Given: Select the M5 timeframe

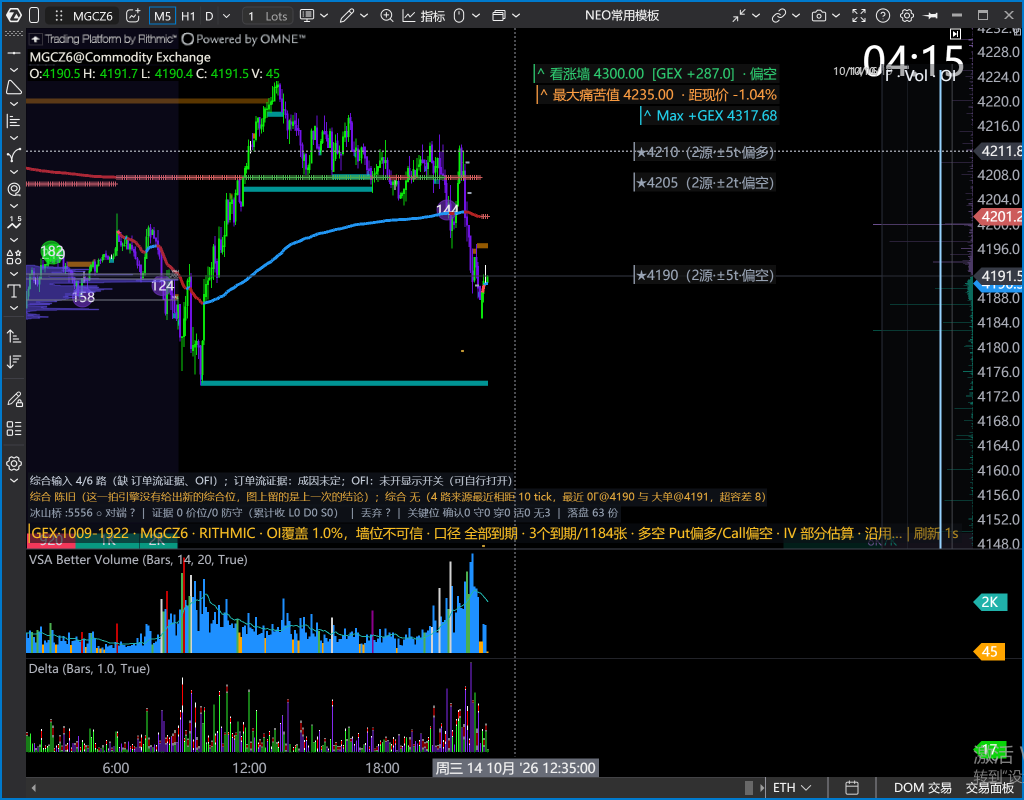Looking at the screenshot, I should (x=162, y=16).
